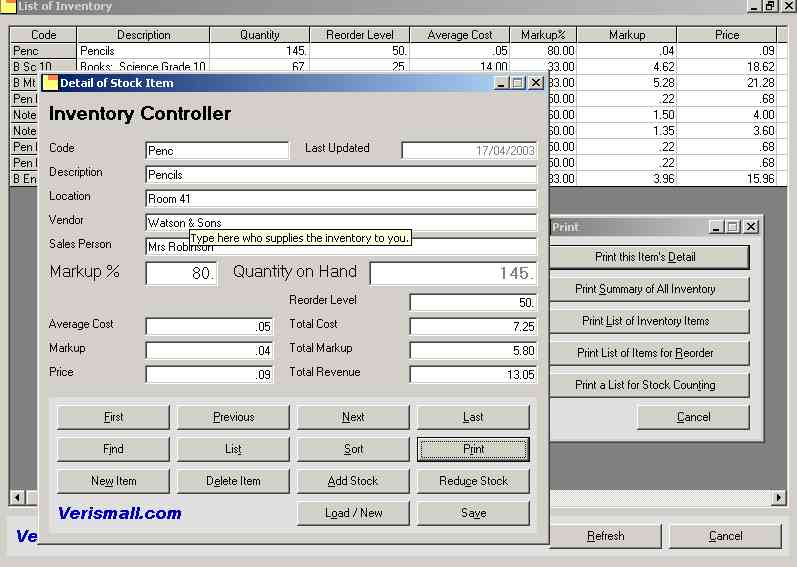Screen dimensions: 797x567
Task: Click the Quantity column header
Action: point(260,35)
